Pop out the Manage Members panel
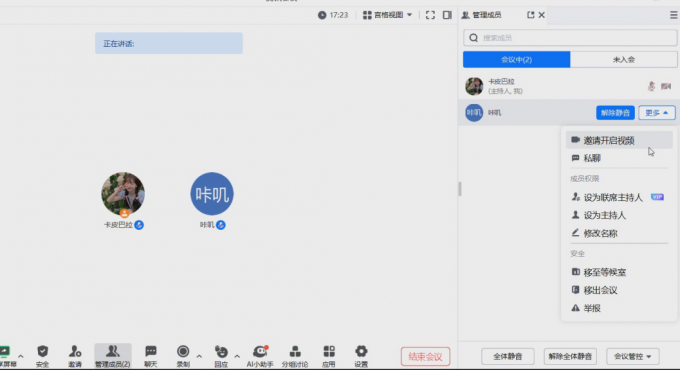Image resolution: width=680 pixels, height=370 pixels. click(530, 15)
